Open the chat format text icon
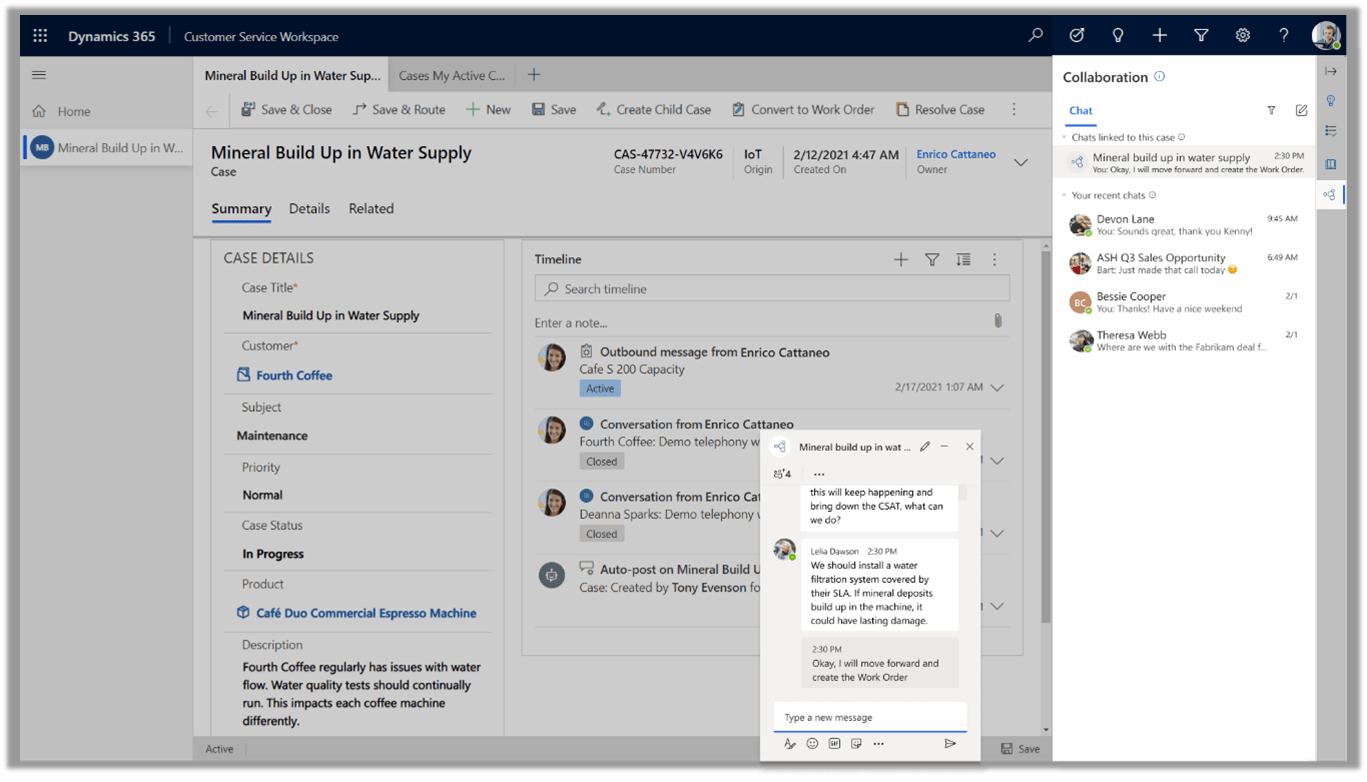1367x782 pixels. (790, 744)
